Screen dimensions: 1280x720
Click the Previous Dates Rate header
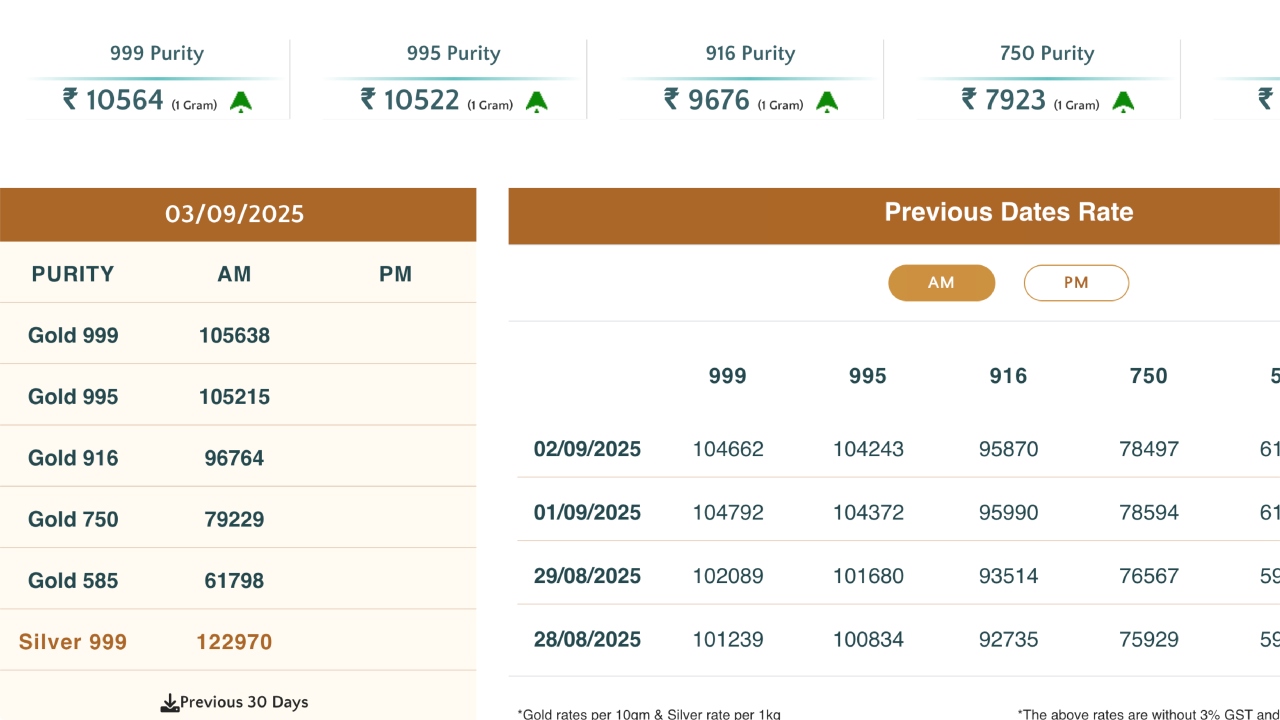click(1008, 212)
